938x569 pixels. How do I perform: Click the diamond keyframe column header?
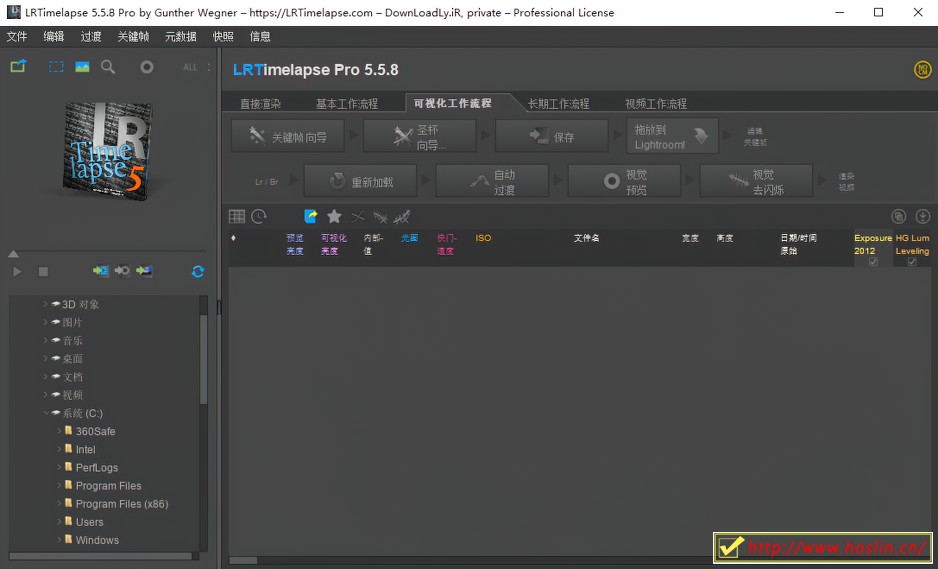pos(233,238)
